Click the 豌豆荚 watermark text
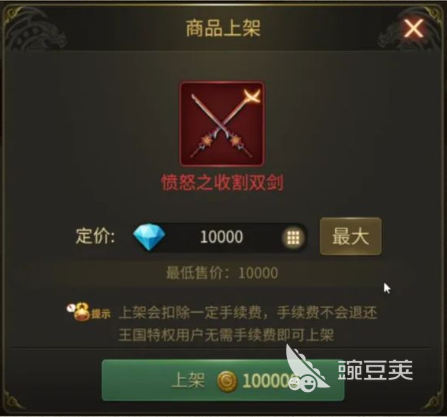Image resolution: width=447 pixels, height=417 pixels. coord(375,370)
